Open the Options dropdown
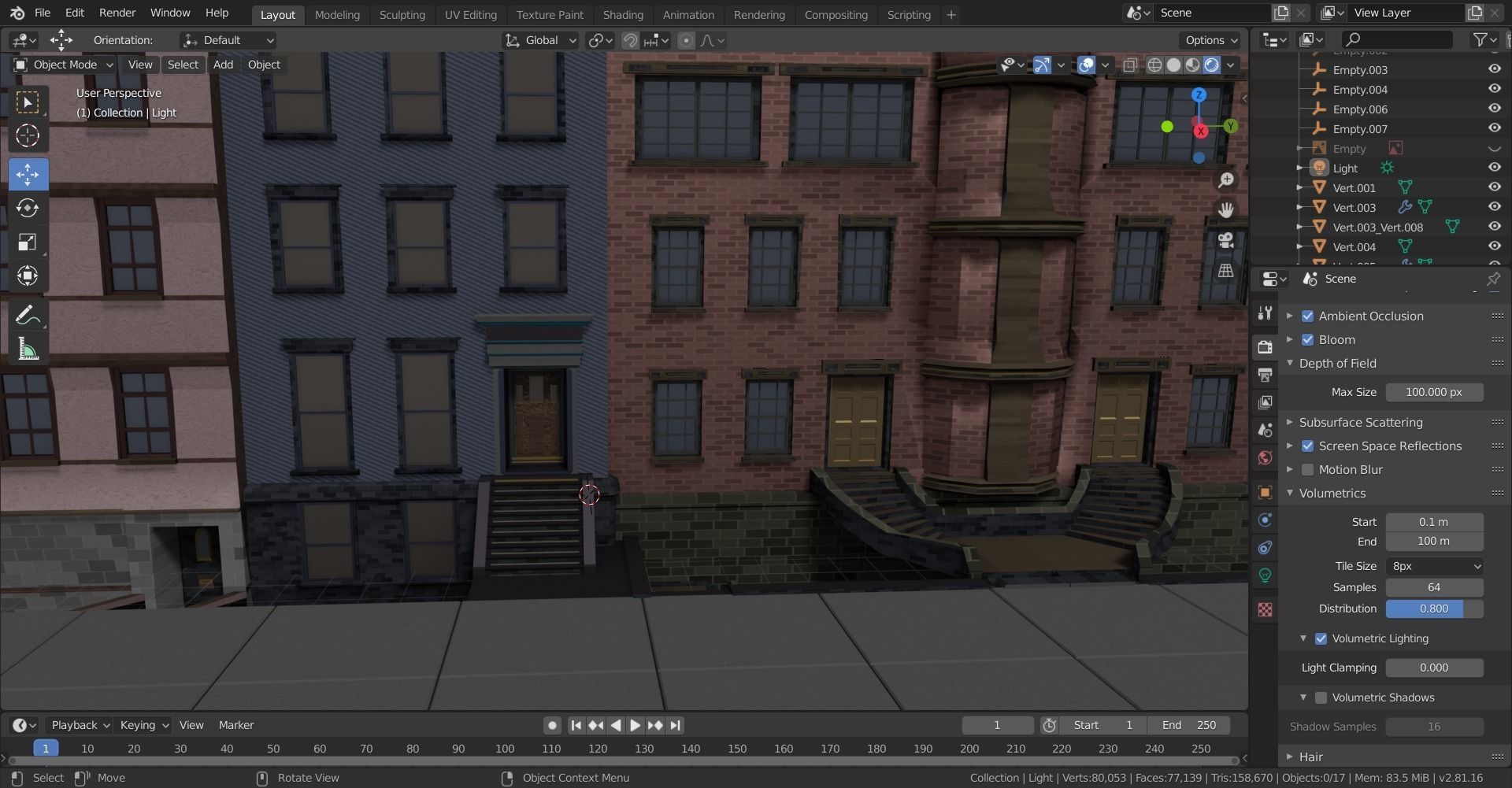The width and height of the screenshot is (1512, 788). tap(1210, 40)
